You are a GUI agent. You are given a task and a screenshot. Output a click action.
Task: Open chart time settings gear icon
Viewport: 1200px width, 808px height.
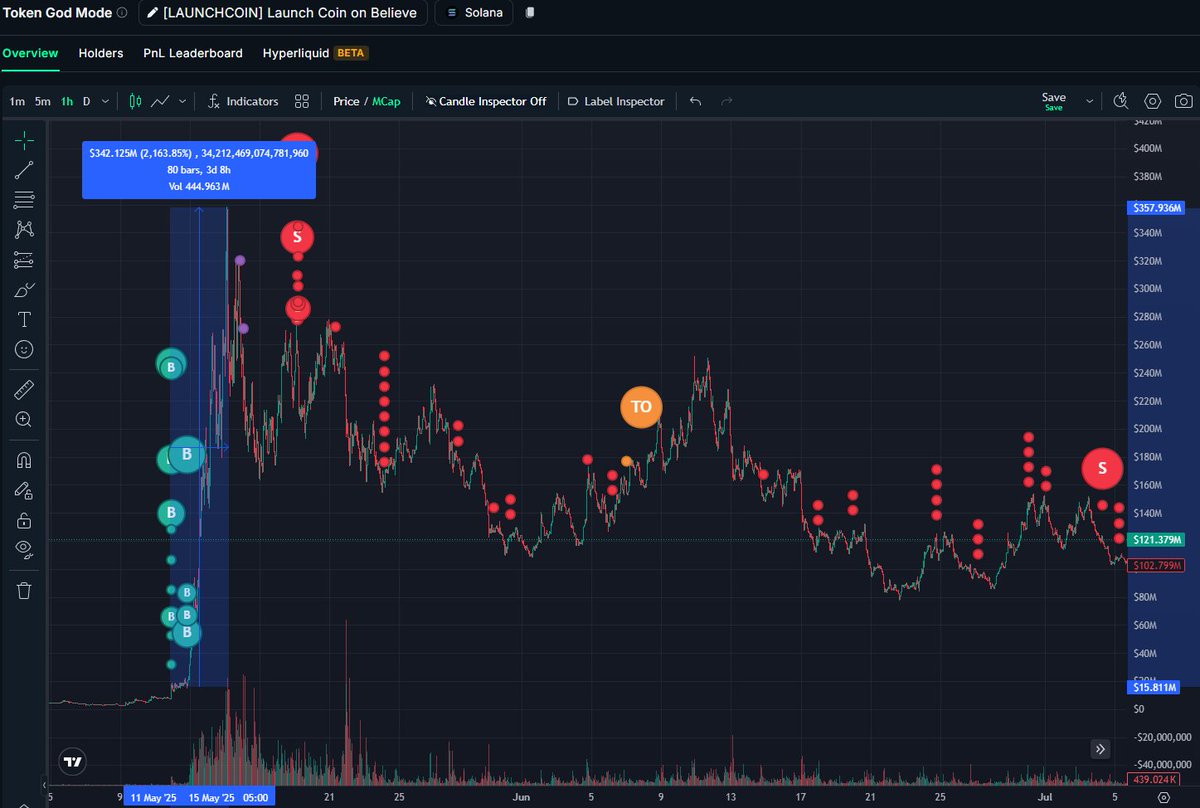tap(1162, 798)
